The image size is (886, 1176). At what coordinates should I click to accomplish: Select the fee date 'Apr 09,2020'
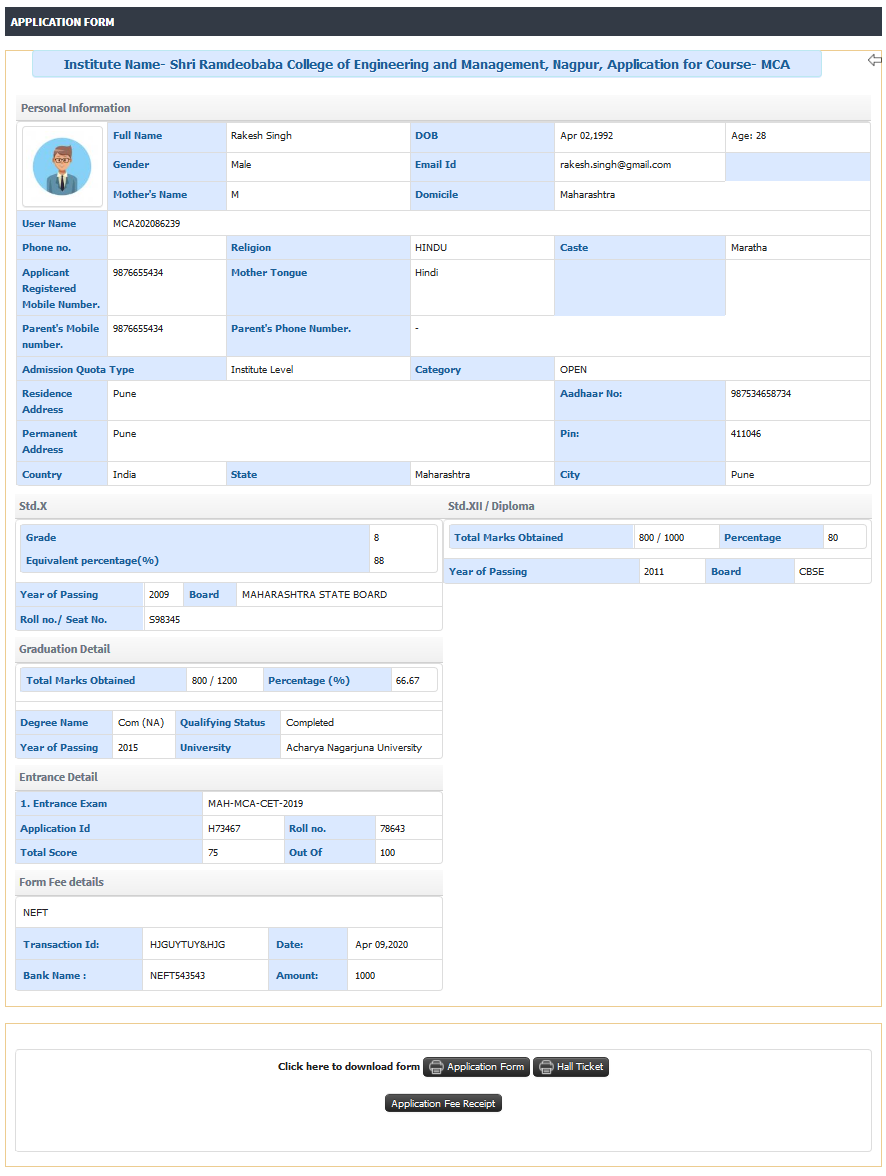[x=382, y=945]
